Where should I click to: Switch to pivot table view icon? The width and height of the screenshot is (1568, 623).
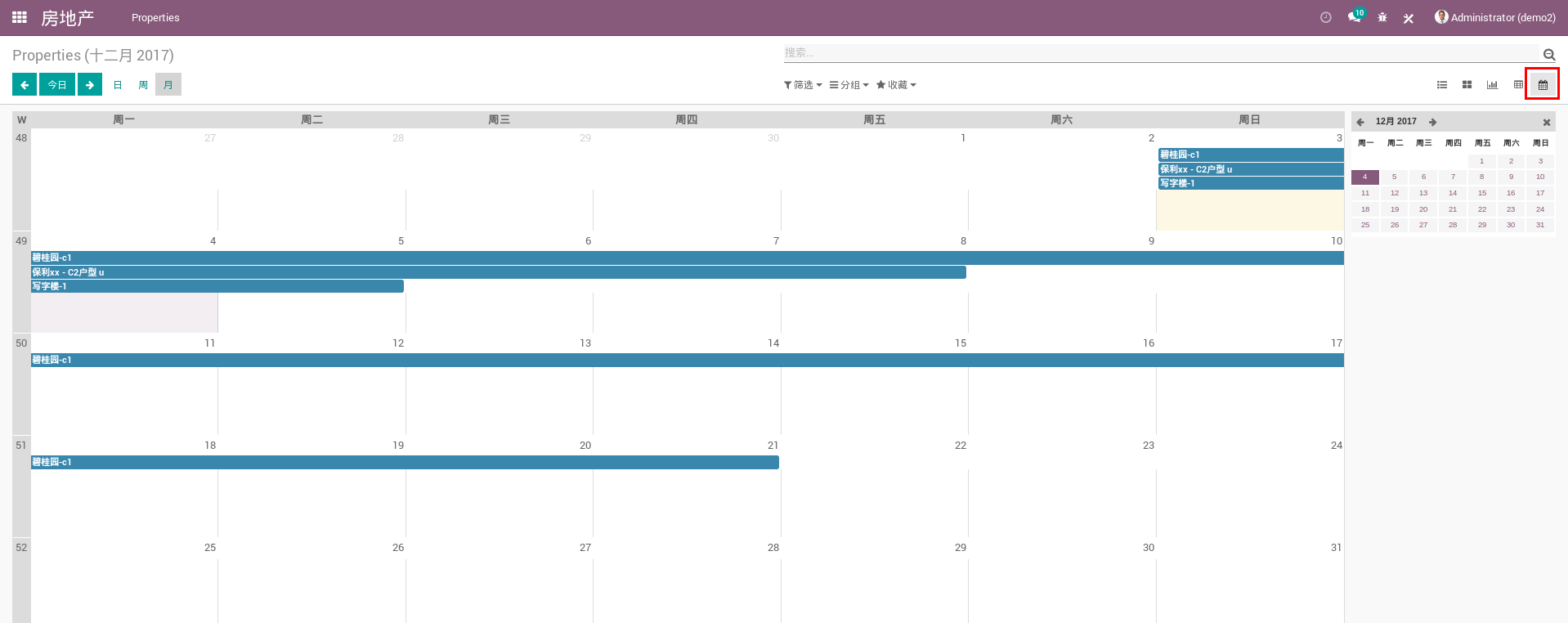tap(1518, 85)
